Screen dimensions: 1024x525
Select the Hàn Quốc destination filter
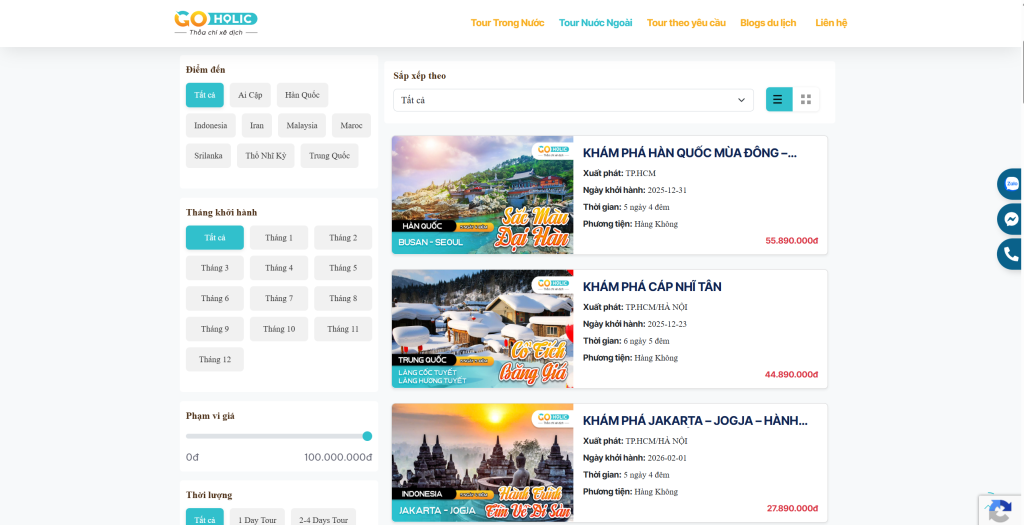pos(302,95)
